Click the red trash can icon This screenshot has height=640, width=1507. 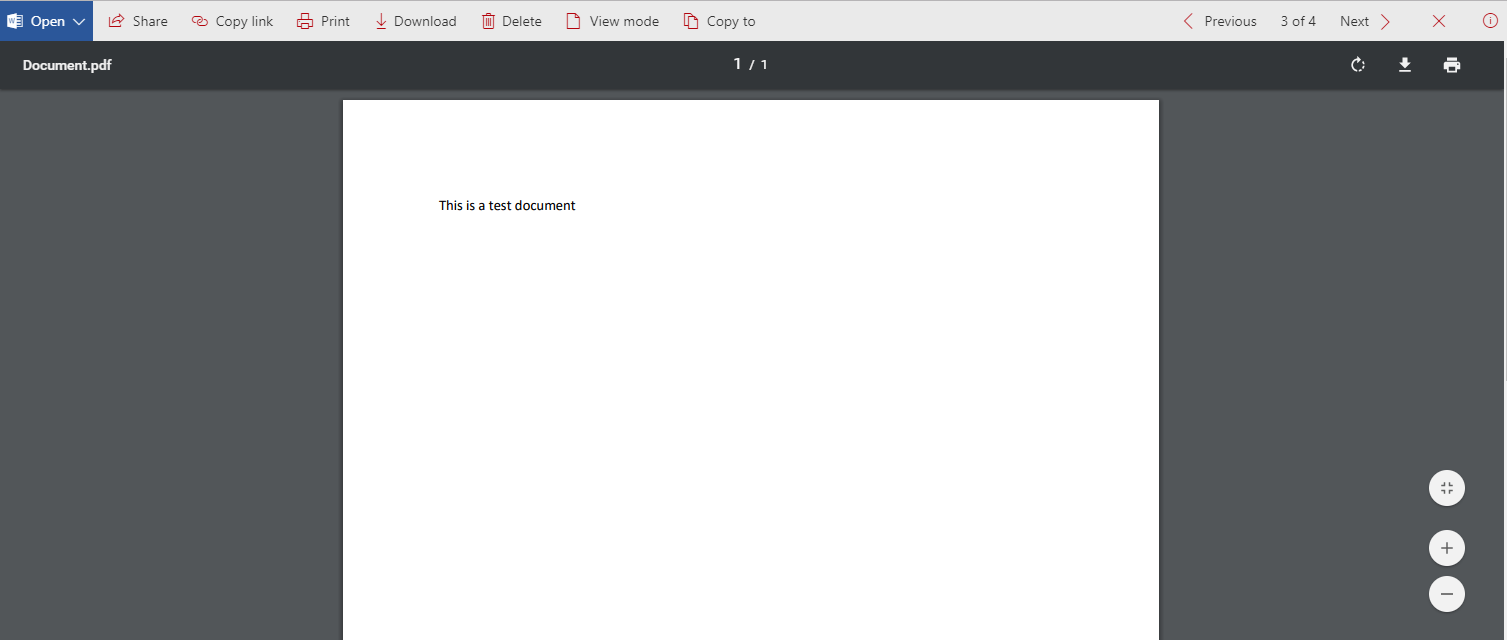click(x=488, y=21)
